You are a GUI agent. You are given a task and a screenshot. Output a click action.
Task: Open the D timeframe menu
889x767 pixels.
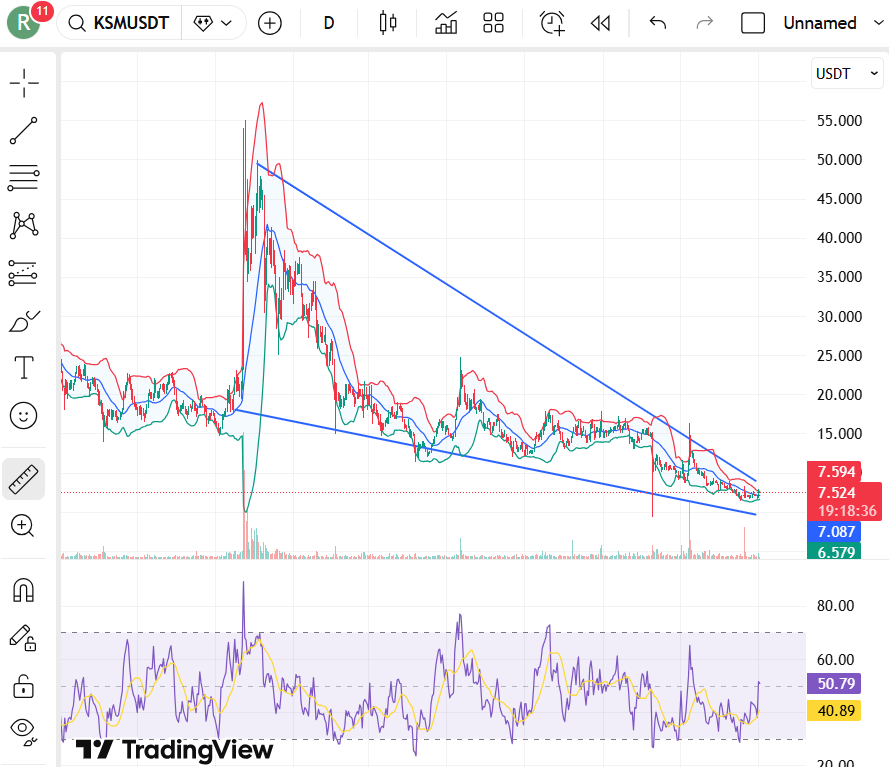(328, 22)
